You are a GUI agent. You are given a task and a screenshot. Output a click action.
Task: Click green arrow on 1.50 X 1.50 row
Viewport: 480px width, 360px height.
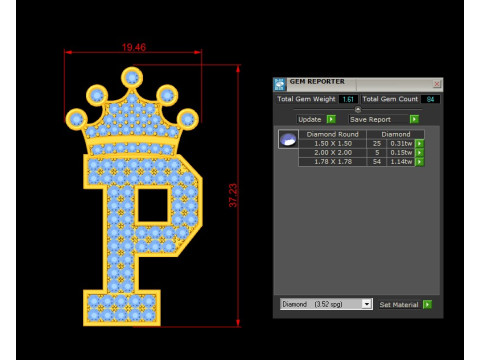click(x=420, y=144)
